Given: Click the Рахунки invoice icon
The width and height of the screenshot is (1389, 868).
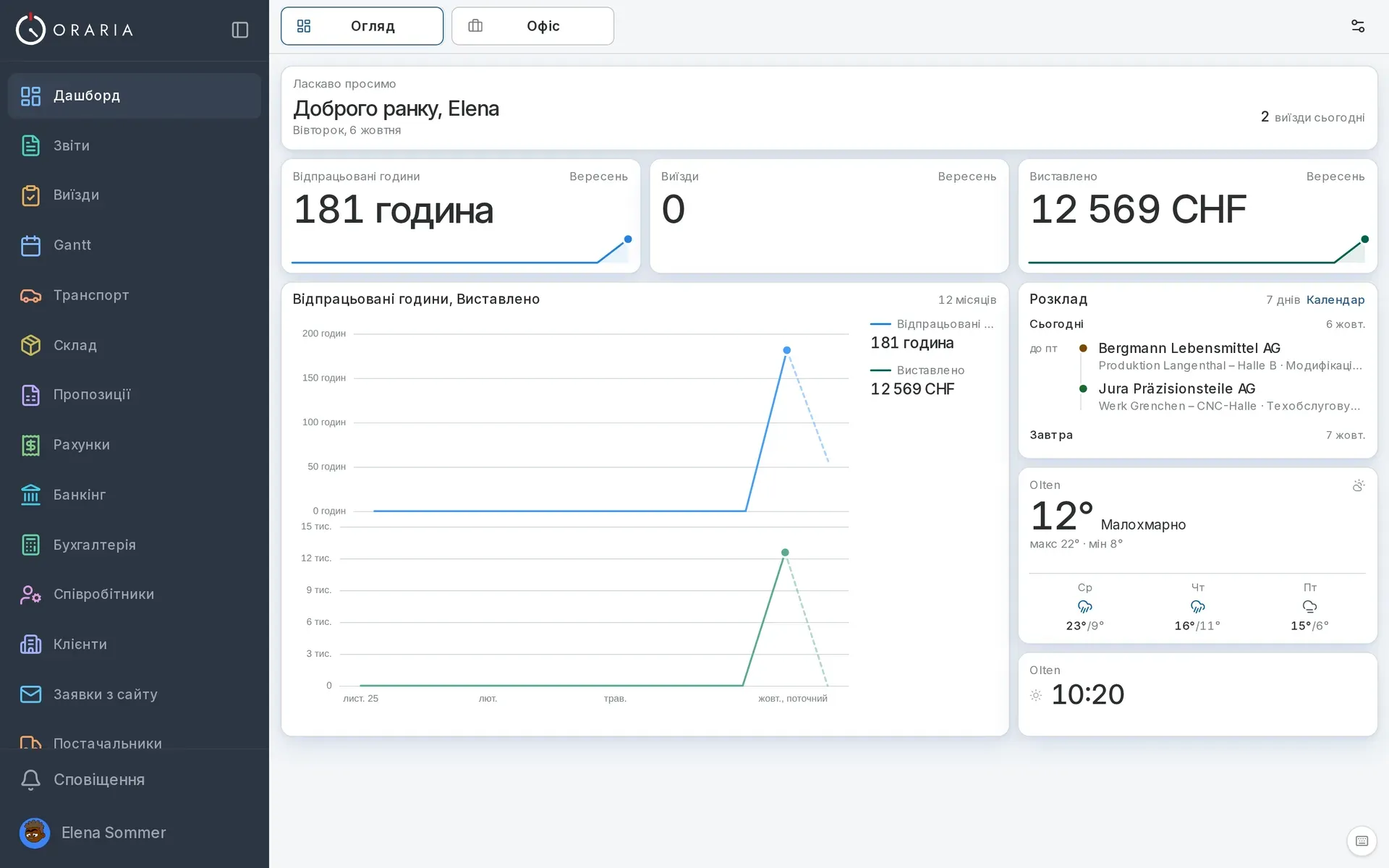Looking at the screenshot, I should pyautogui.click(x=30, y=445).
